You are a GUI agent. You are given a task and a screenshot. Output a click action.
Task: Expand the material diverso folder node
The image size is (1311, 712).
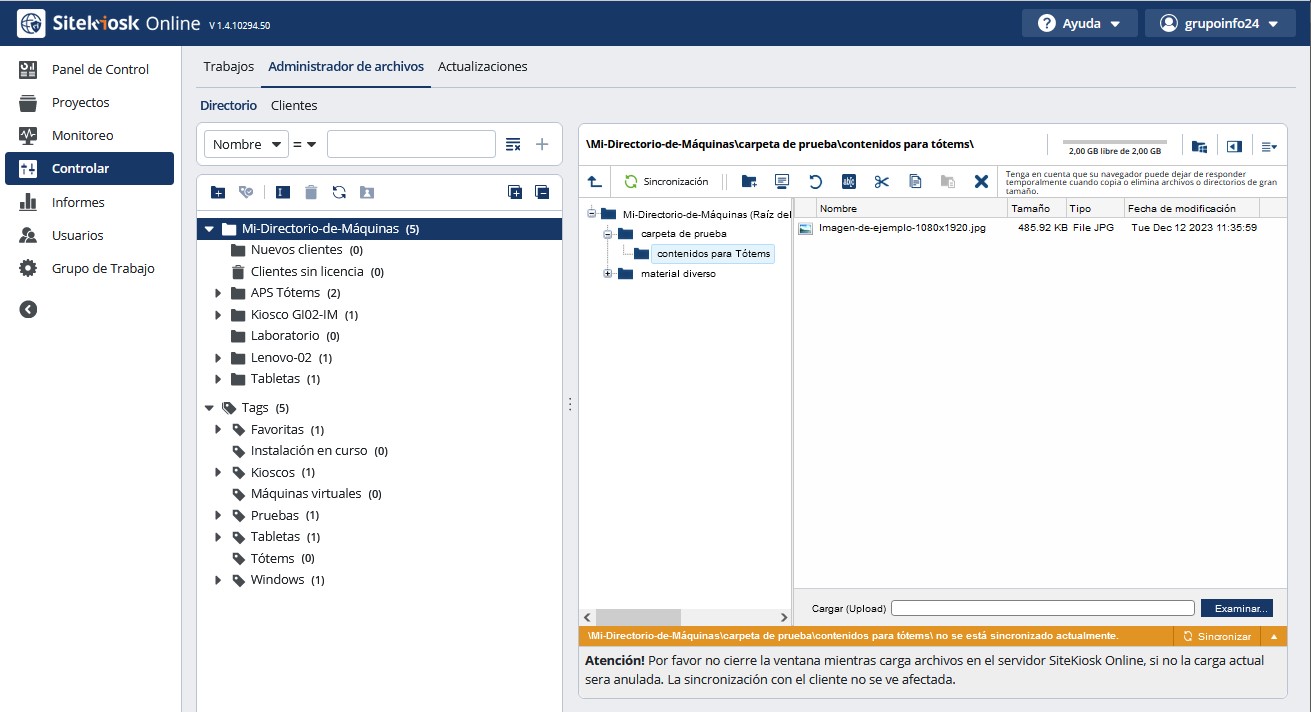point(607,274)
